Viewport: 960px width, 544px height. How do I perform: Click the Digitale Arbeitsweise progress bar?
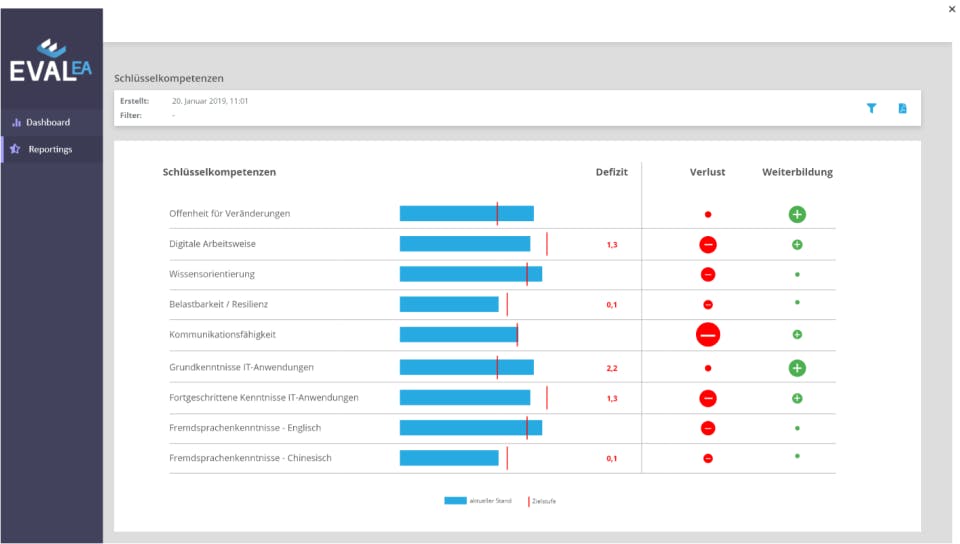click(465, 244)
